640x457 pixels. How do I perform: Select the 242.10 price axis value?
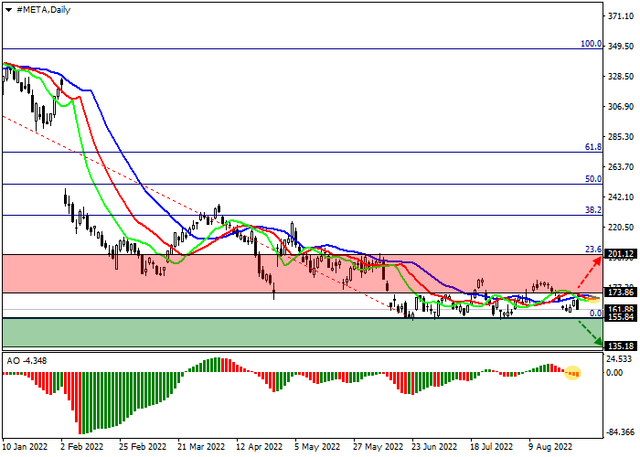tap(620, 197)
